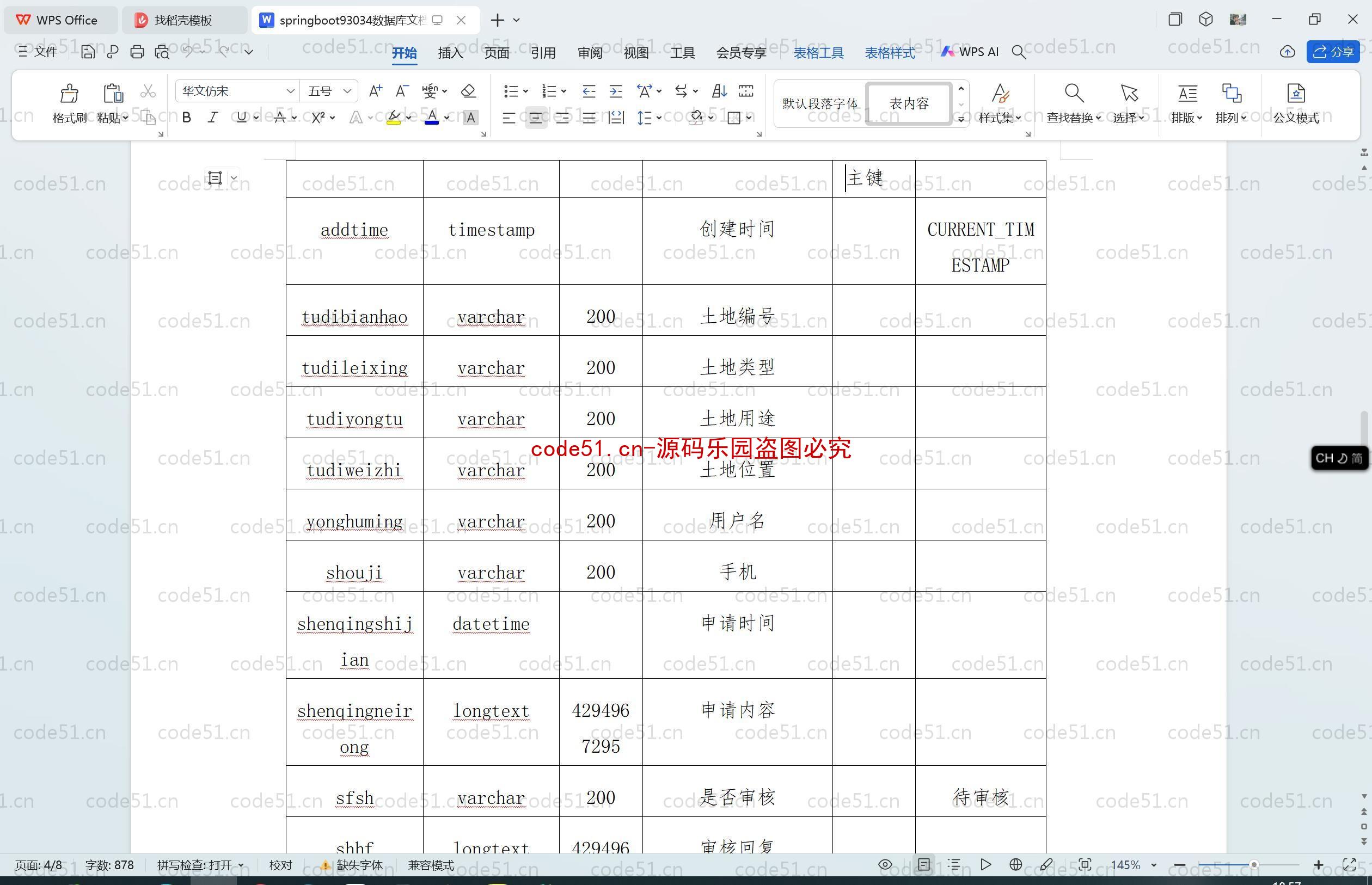
Task: Decrease font size with A- icon
Action: coord(402,91)
